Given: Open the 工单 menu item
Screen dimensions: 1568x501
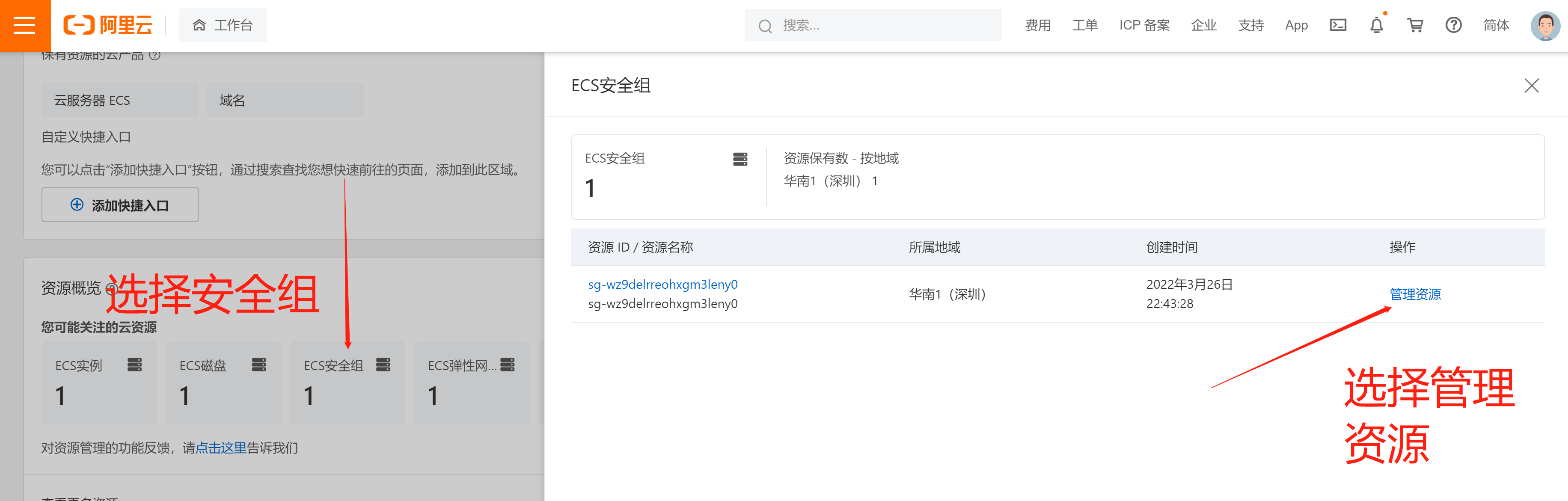Looking at the screenshot, I should pos(1084,25).
